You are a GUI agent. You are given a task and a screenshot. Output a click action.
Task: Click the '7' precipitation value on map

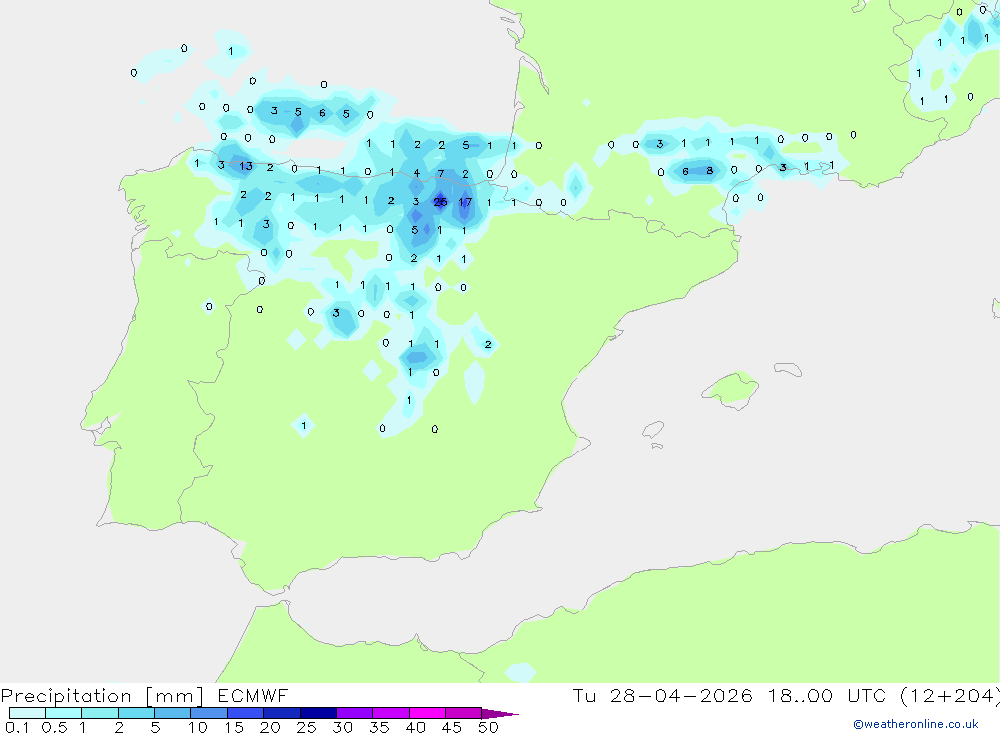441,174
